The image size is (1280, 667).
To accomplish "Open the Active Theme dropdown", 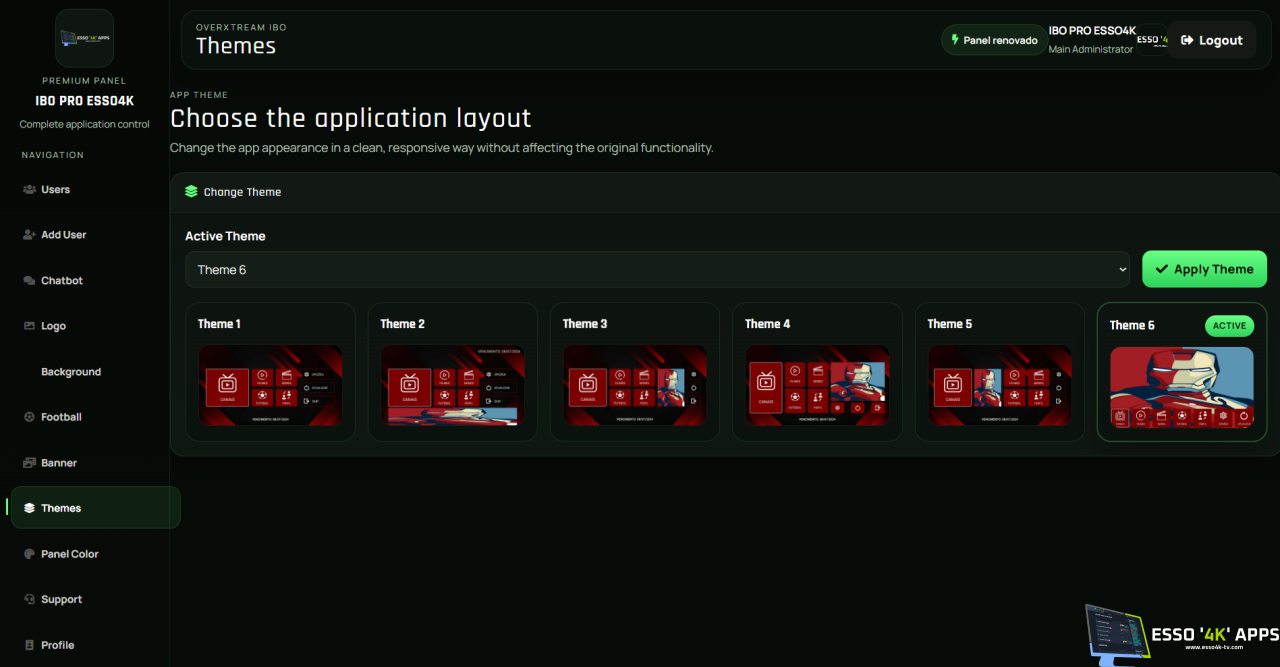I will pos(658,269).
